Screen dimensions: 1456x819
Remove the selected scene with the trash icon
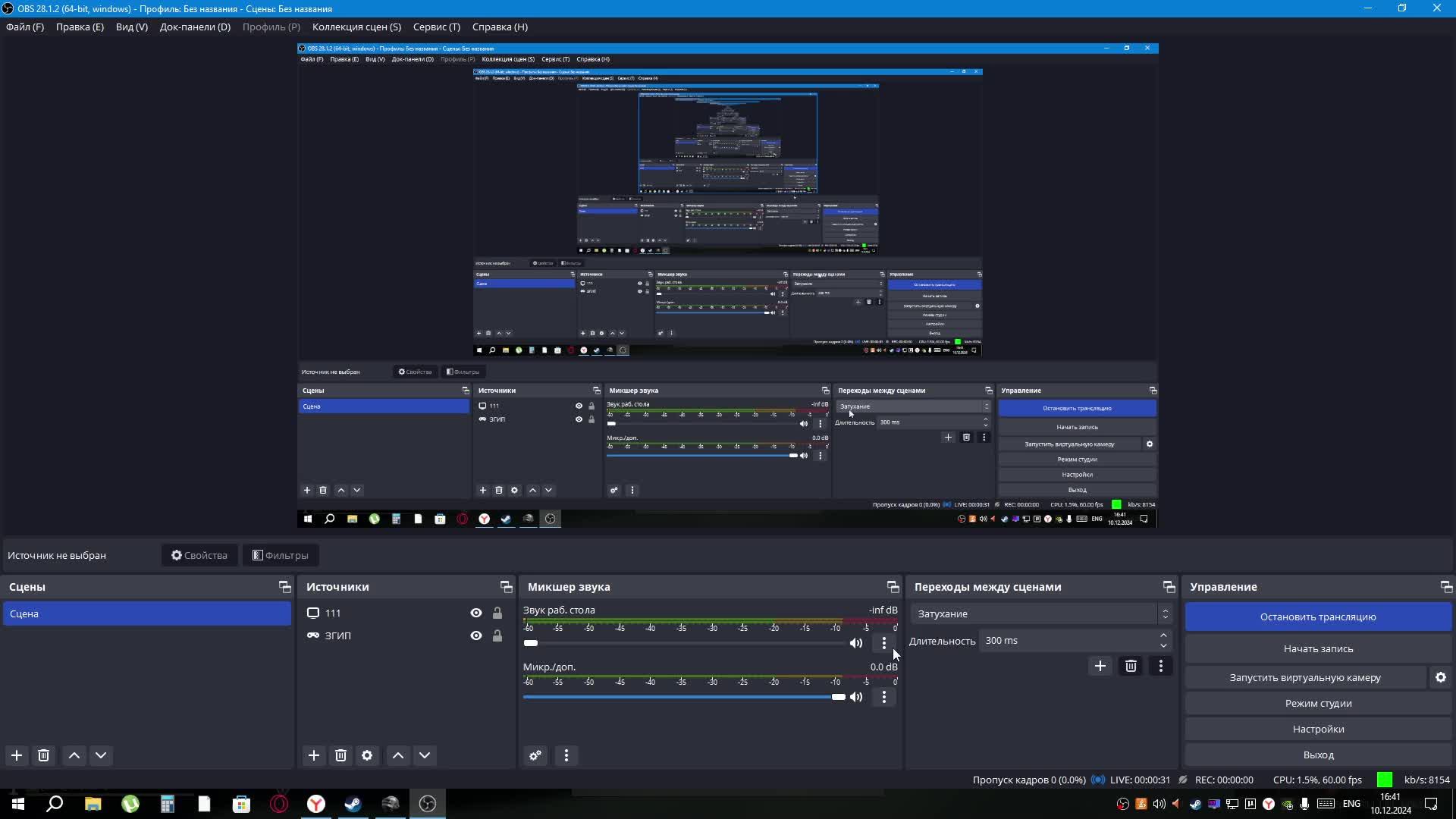[44, 755]
